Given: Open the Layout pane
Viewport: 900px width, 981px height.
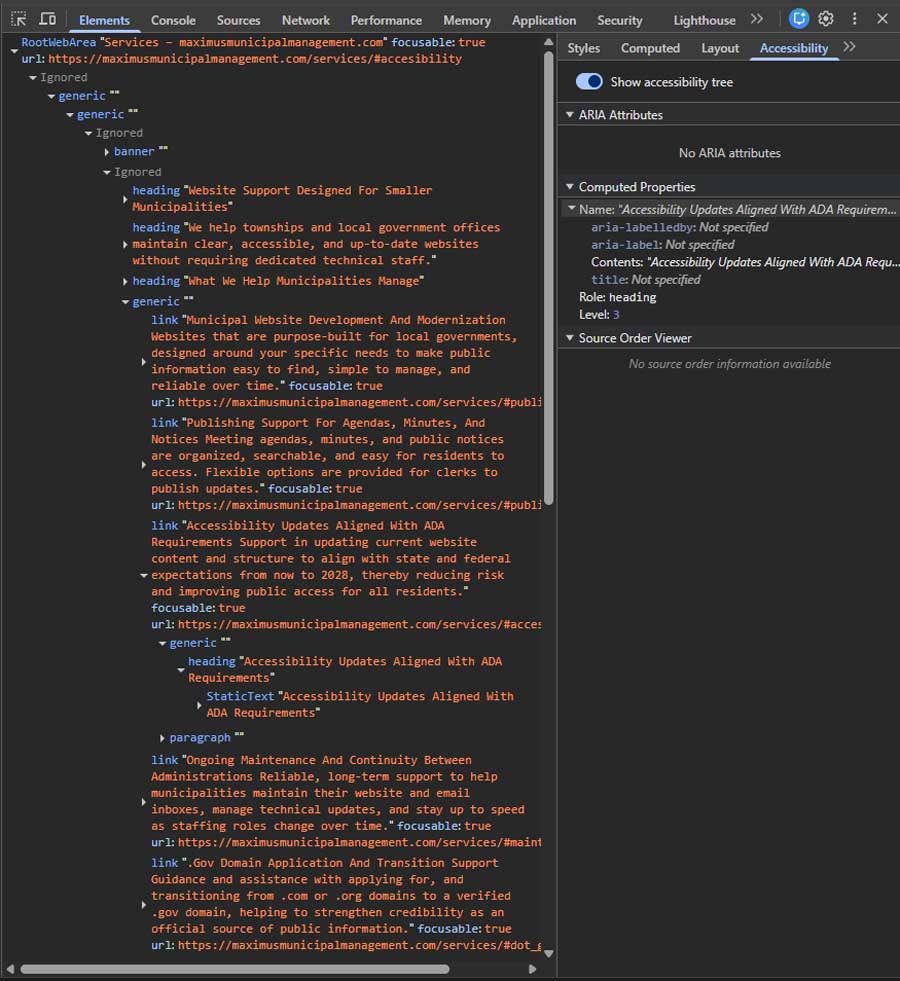Looking at the screenshot, I should 720,48.
